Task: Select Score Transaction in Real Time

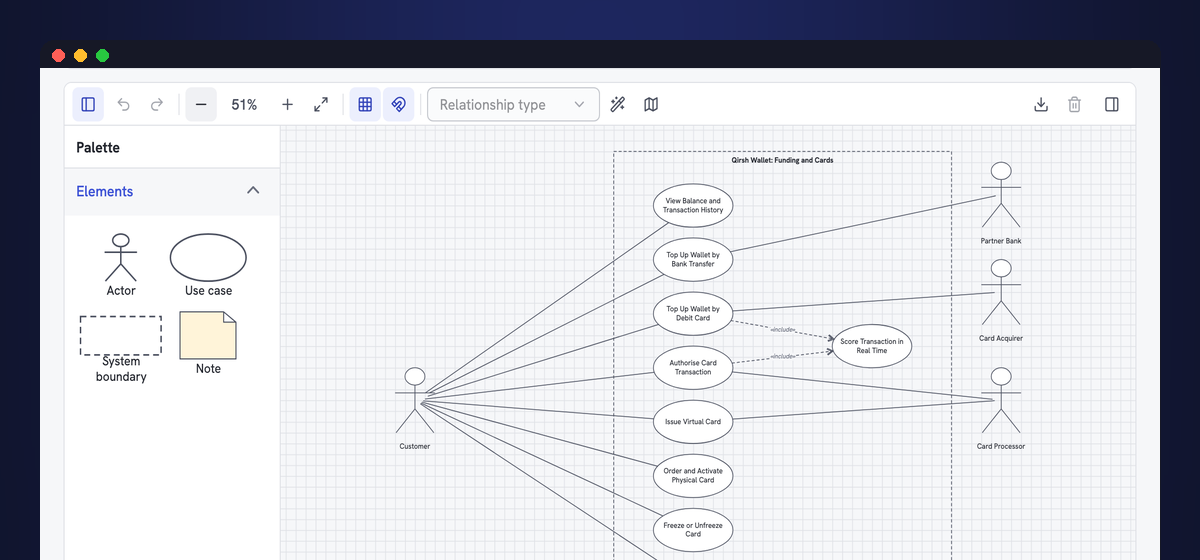Action: (872, 345)
